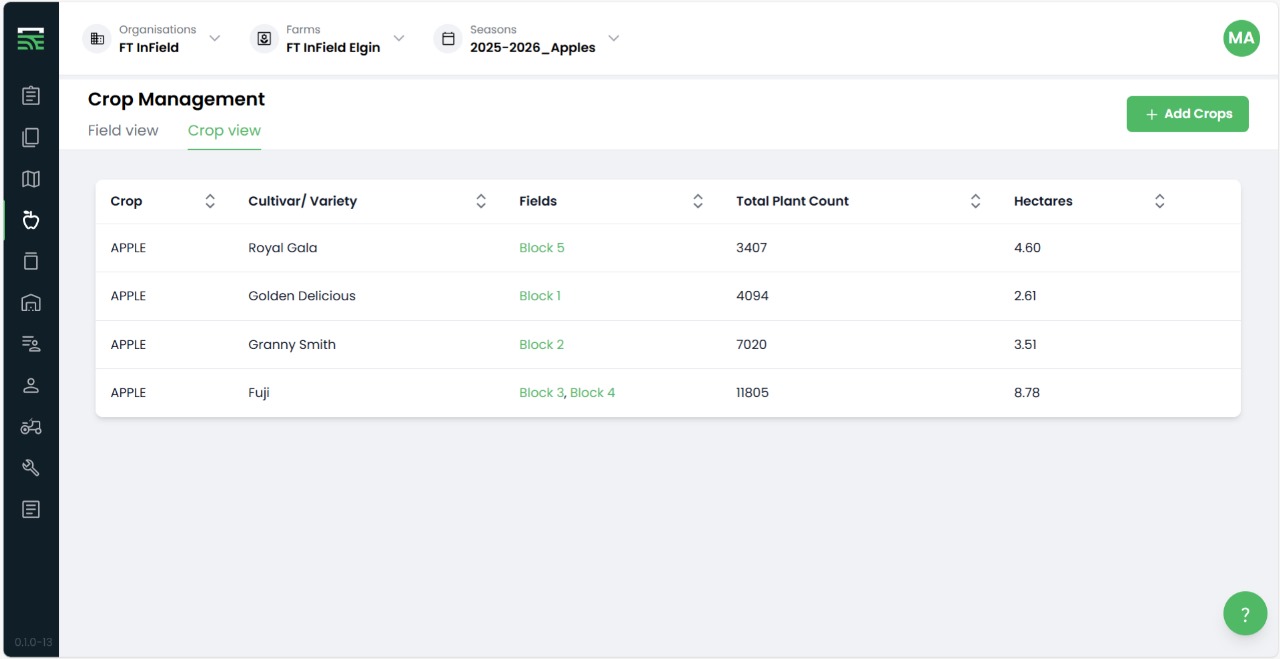
Task: Sort by Total Plant Count arrows
Action: pyautogui.click(x=976, y=201)
